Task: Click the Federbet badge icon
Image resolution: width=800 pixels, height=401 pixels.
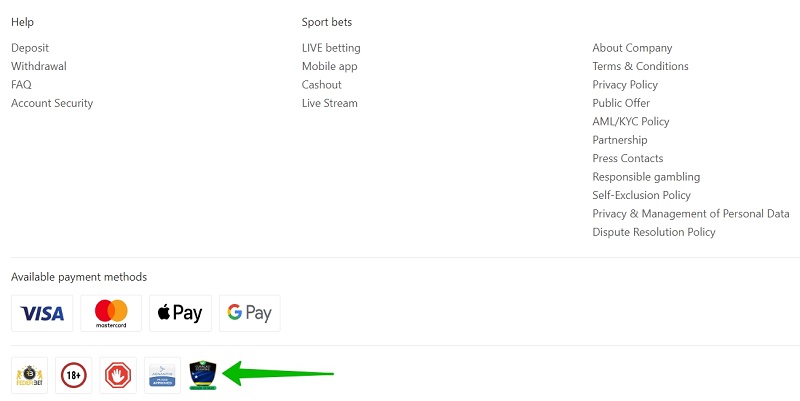Action: click(x=30, y=375)
